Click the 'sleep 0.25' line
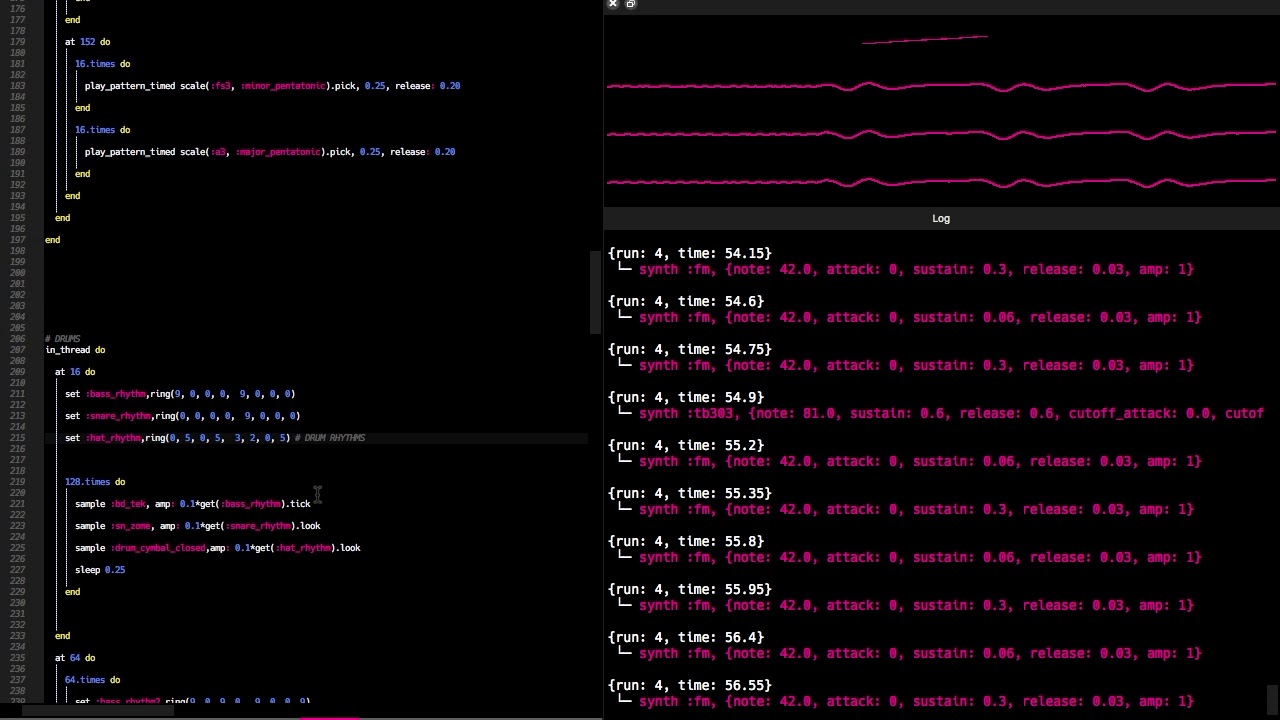Viewport: 1280px width, 720px height. (x=100, y=570)
